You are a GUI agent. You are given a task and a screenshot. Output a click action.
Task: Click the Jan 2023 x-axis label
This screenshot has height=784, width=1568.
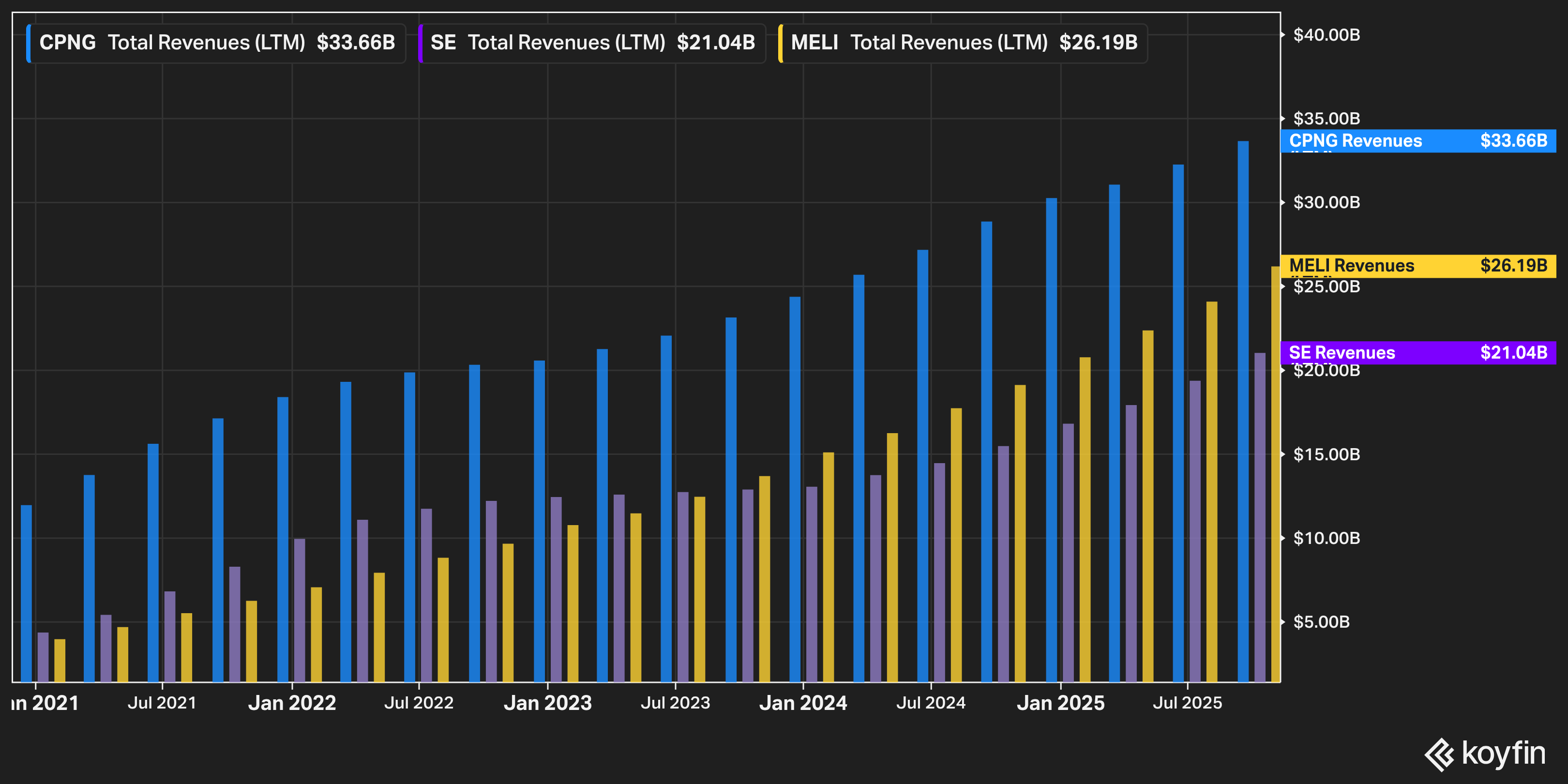pyautogui.click(x=548, y=703)
